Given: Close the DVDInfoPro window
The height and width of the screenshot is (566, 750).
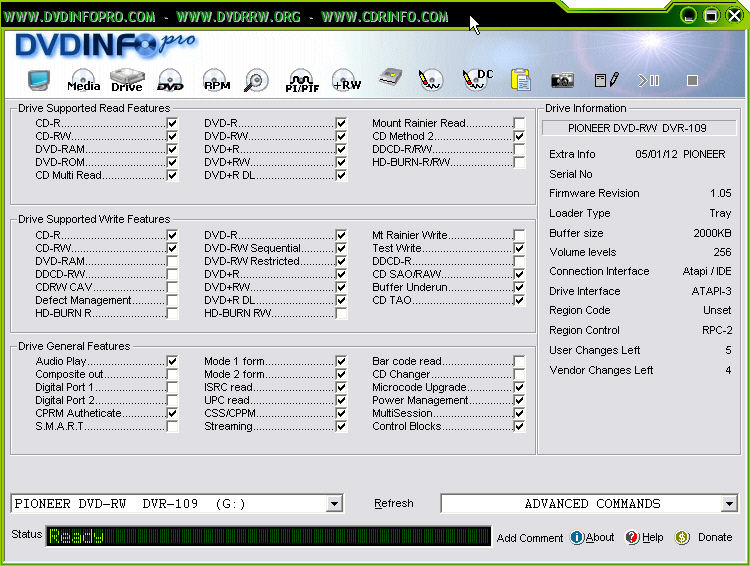Looking at the screenshot, I should (734, 16).
